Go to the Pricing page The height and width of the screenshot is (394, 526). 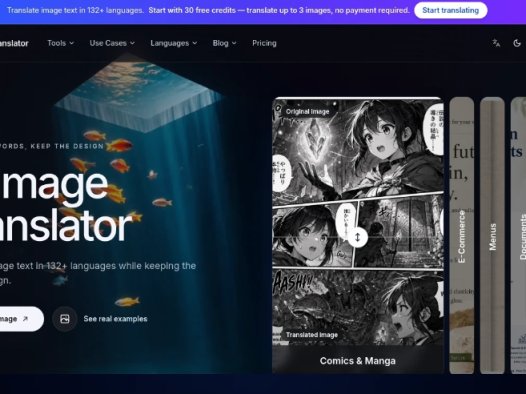pyautogui.click(x=264, y=43)
